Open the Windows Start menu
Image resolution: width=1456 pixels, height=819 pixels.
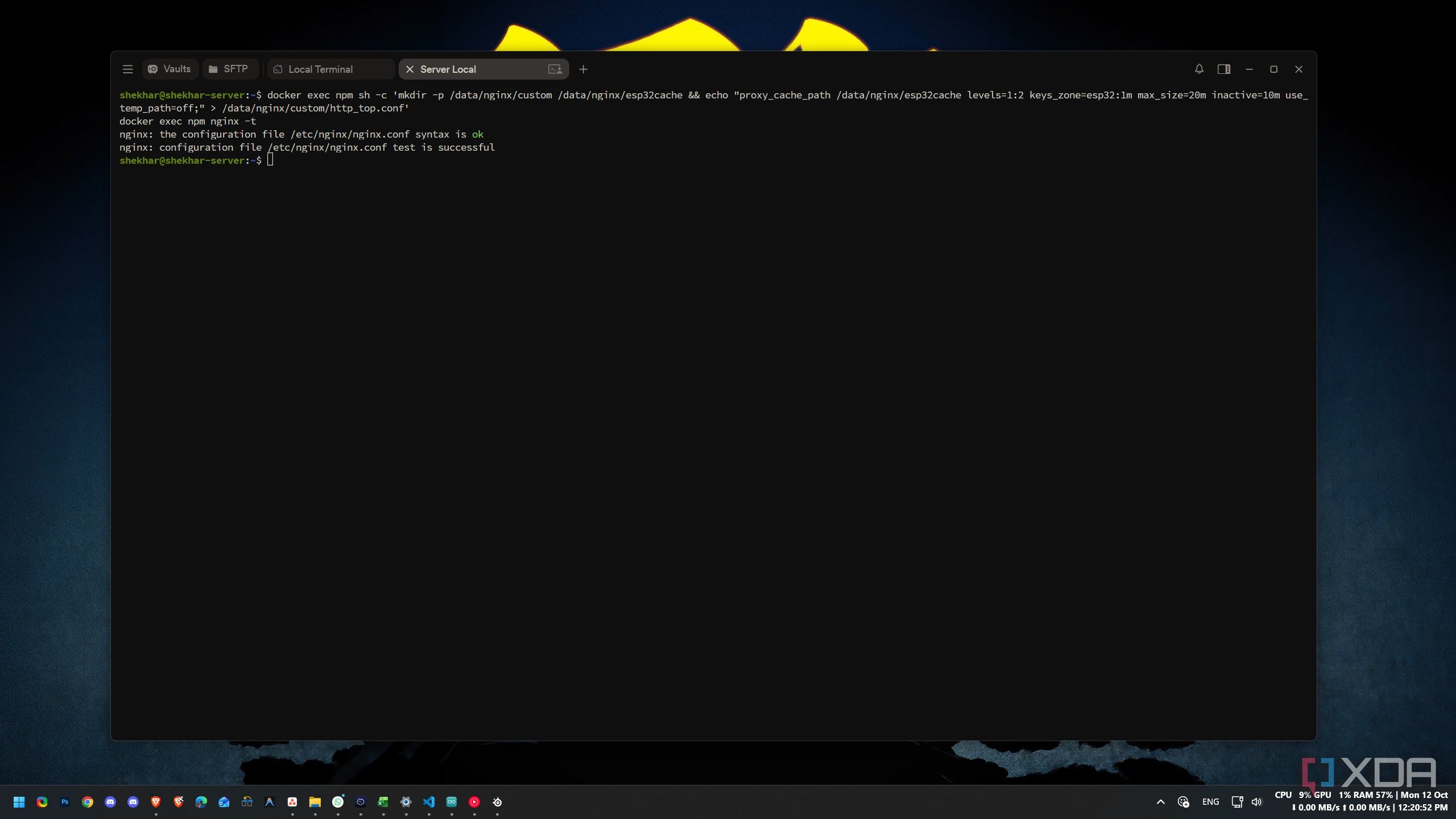pos(19,802)
